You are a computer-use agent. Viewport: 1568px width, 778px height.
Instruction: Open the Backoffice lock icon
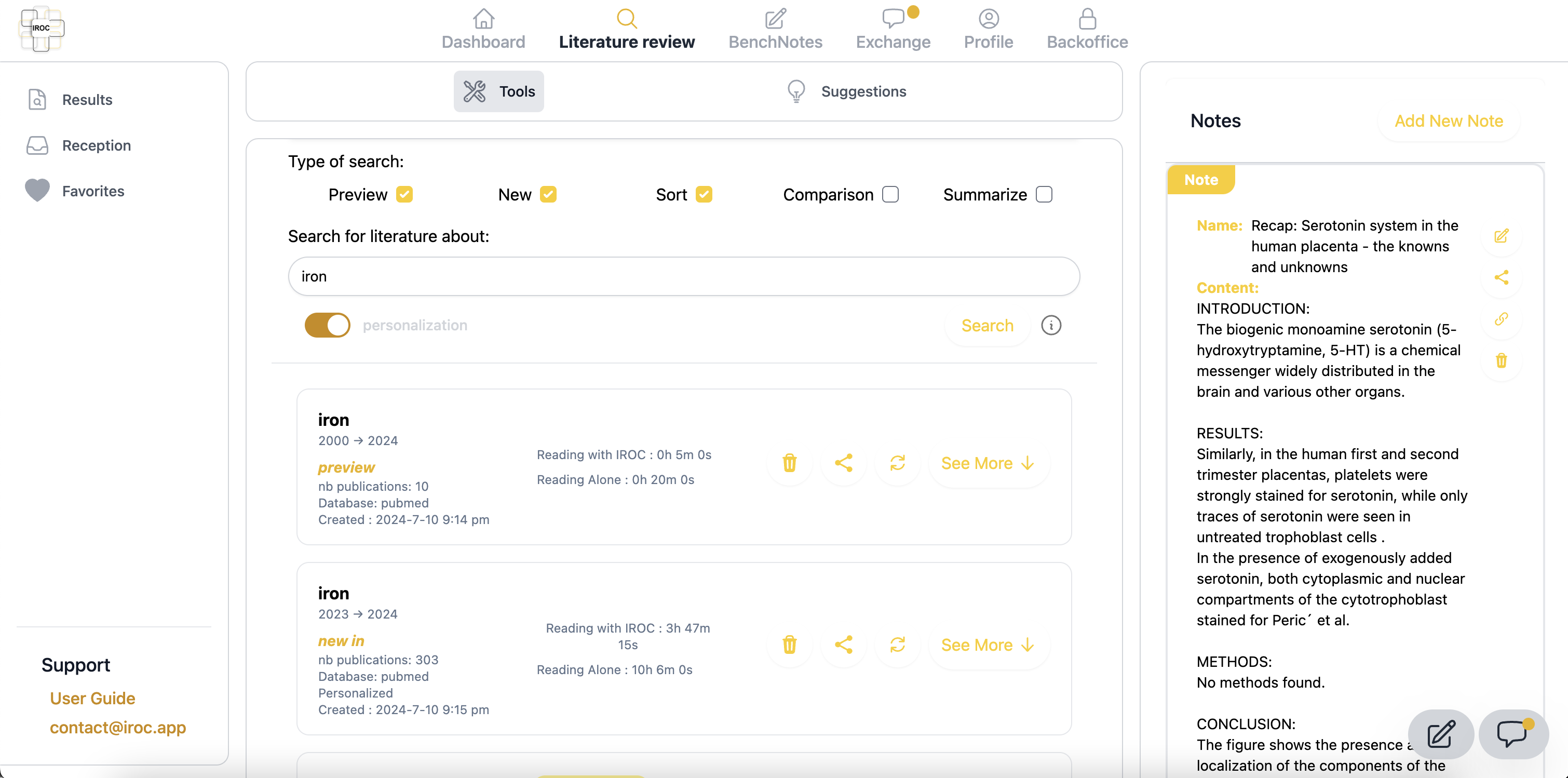1087,18
